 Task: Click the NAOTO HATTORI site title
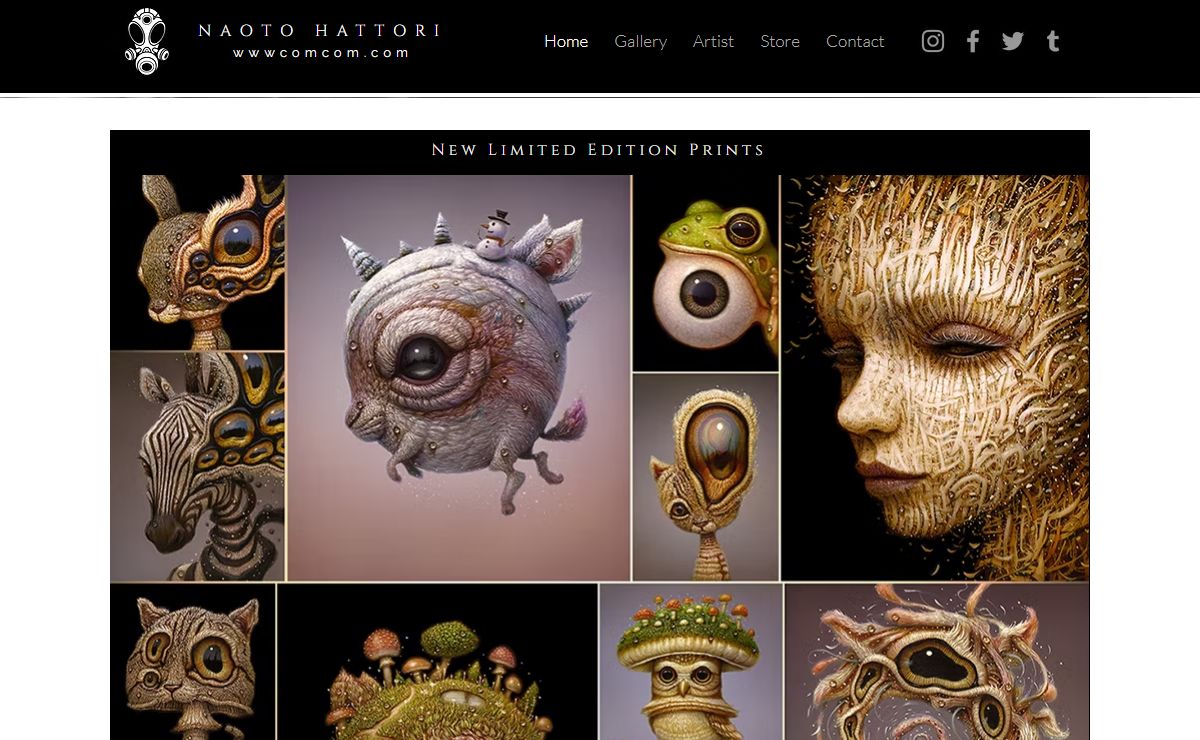tap(320, 31)
